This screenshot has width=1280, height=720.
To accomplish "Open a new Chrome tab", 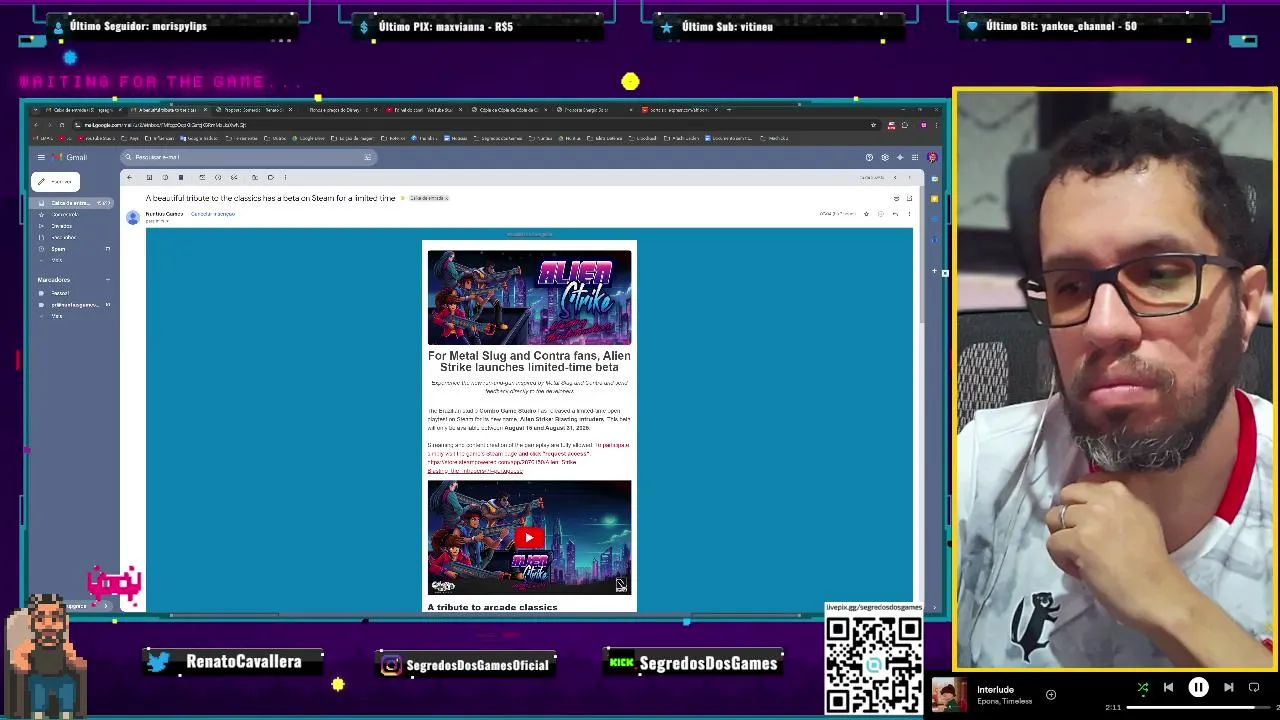I will tap(729, 110).
